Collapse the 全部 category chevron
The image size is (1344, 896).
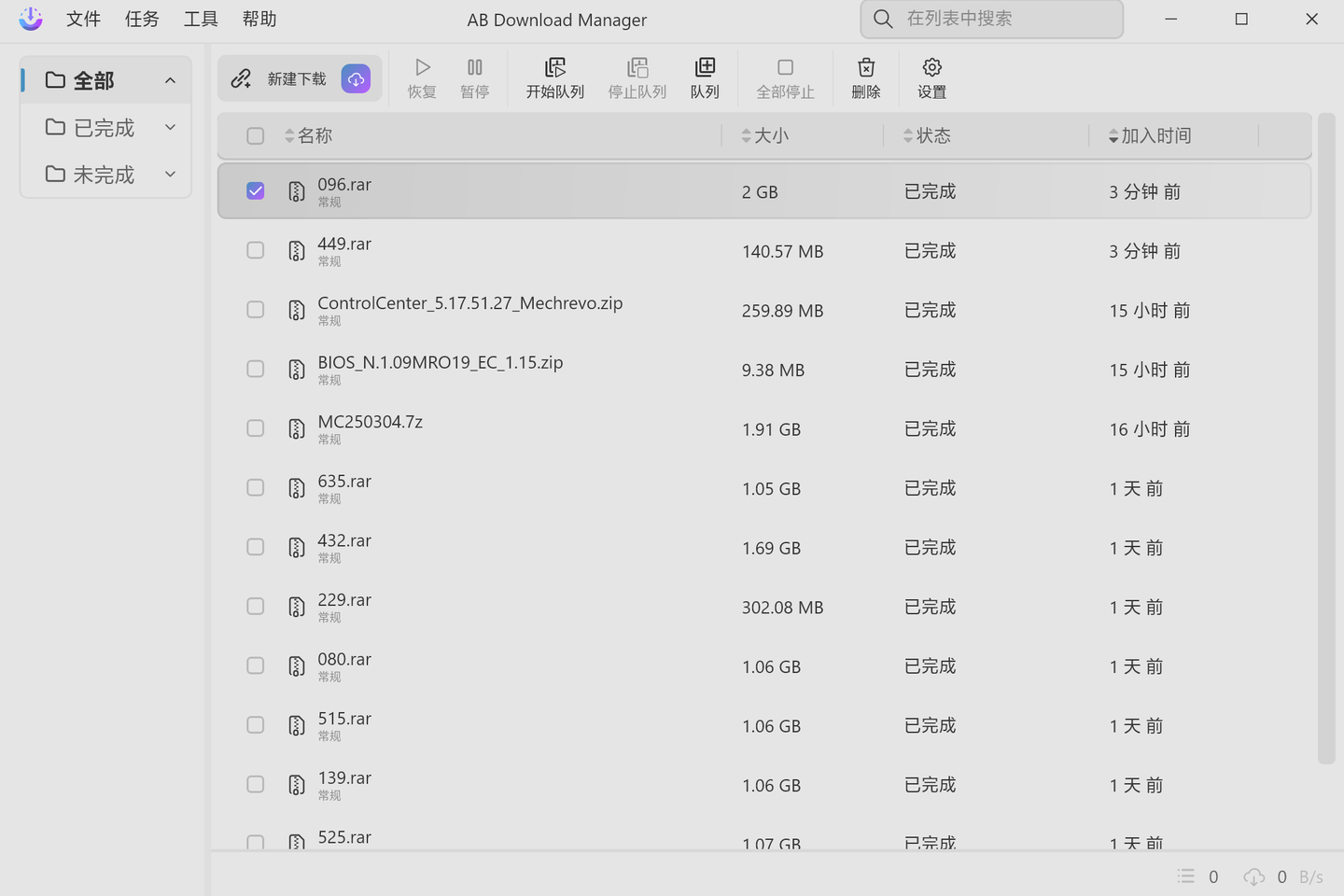point(170,80)
